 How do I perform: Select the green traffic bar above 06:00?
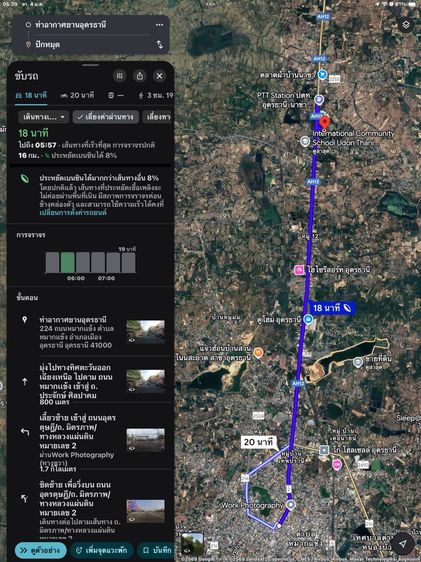[67, 263]
